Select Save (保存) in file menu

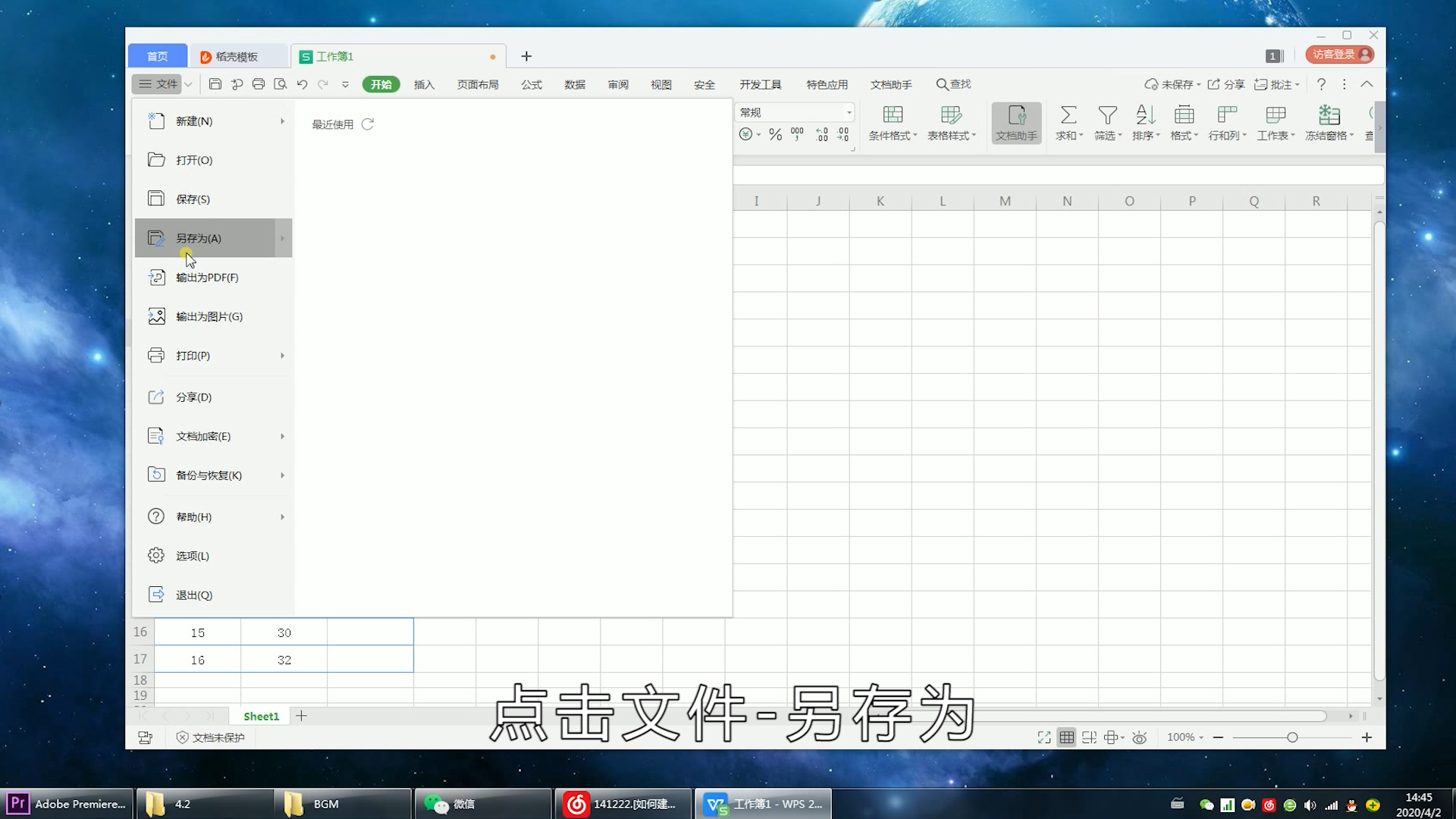(213, 199)
